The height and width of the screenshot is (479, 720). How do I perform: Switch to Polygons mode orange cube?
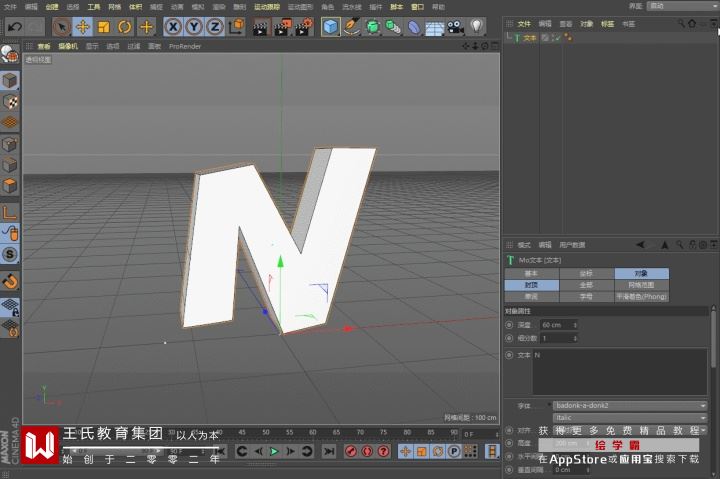point(10,186)
